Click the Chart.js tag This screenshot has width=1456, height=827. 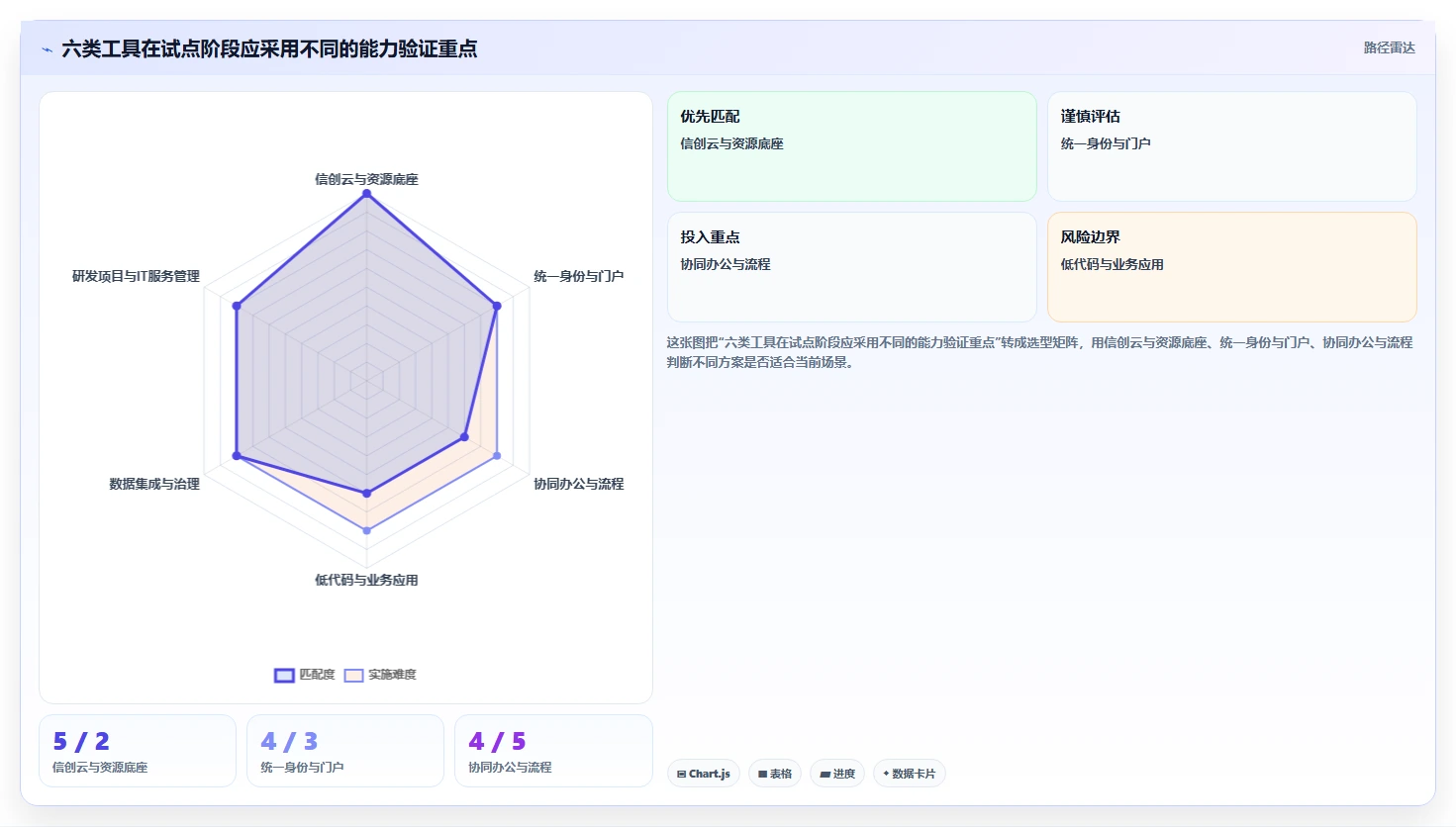[704, 774]
